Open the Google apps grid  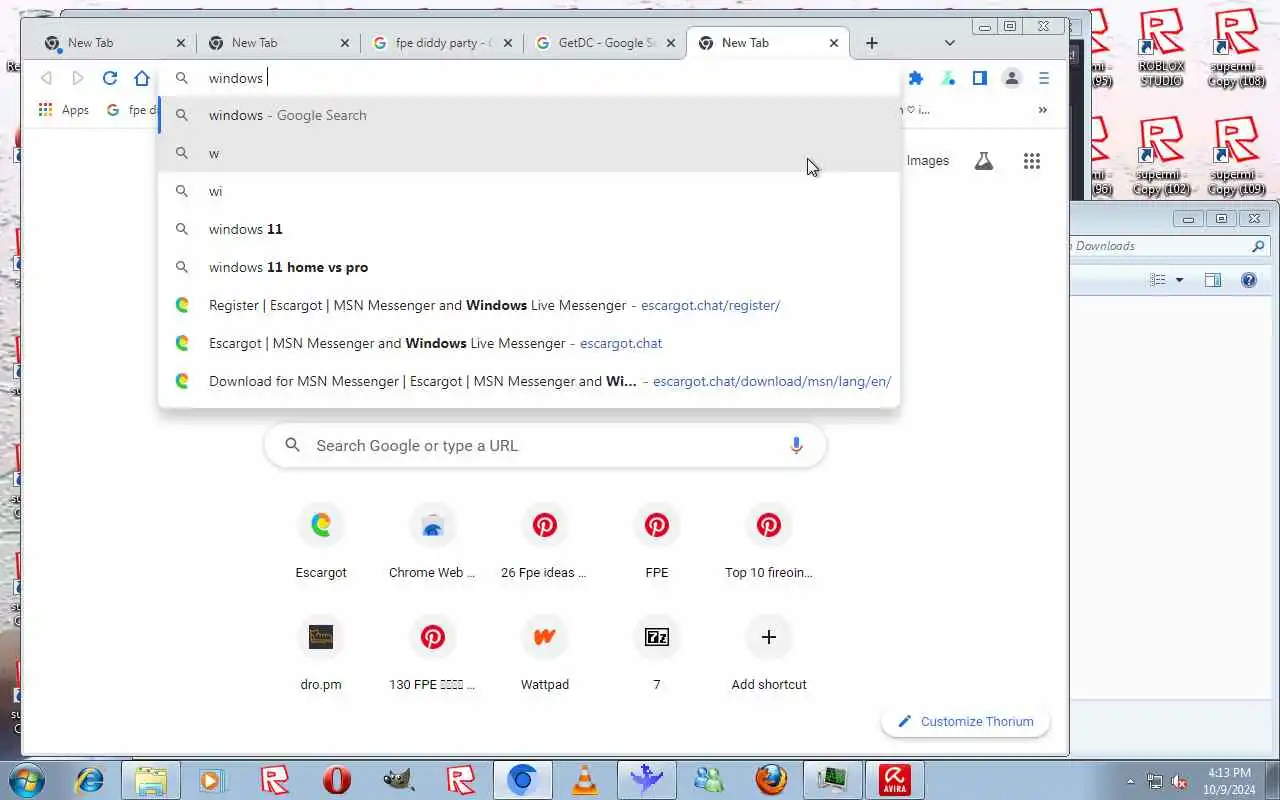1032,160
